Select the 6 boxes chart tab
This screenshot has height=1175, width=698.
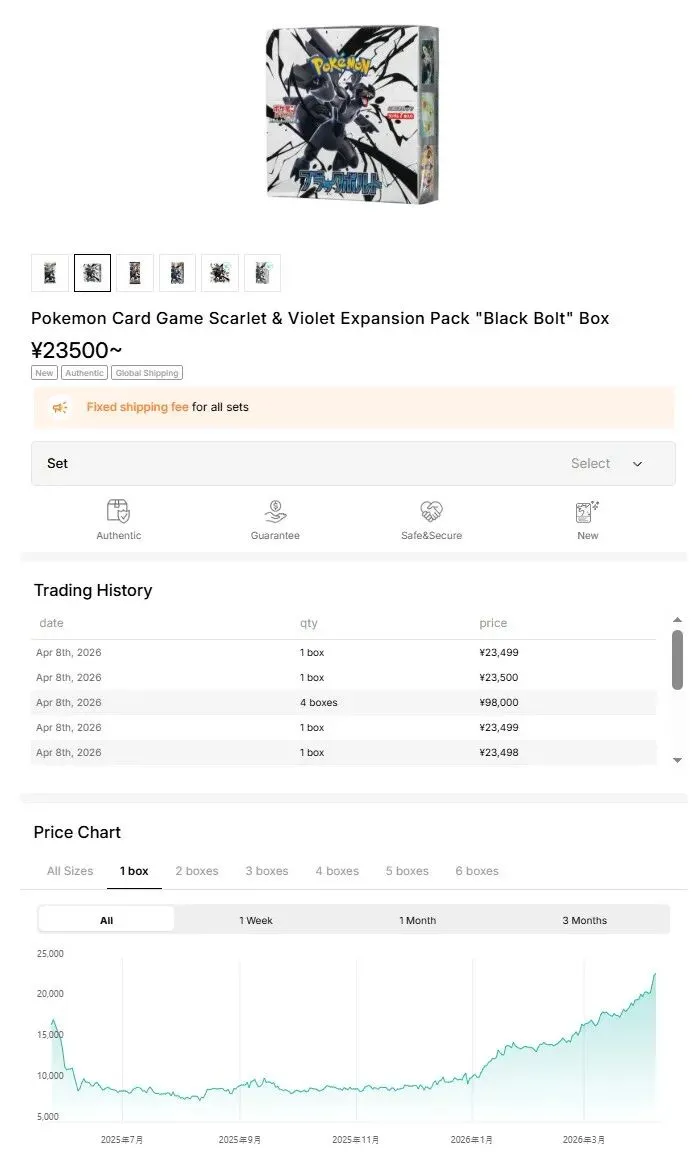click(477, 871)
